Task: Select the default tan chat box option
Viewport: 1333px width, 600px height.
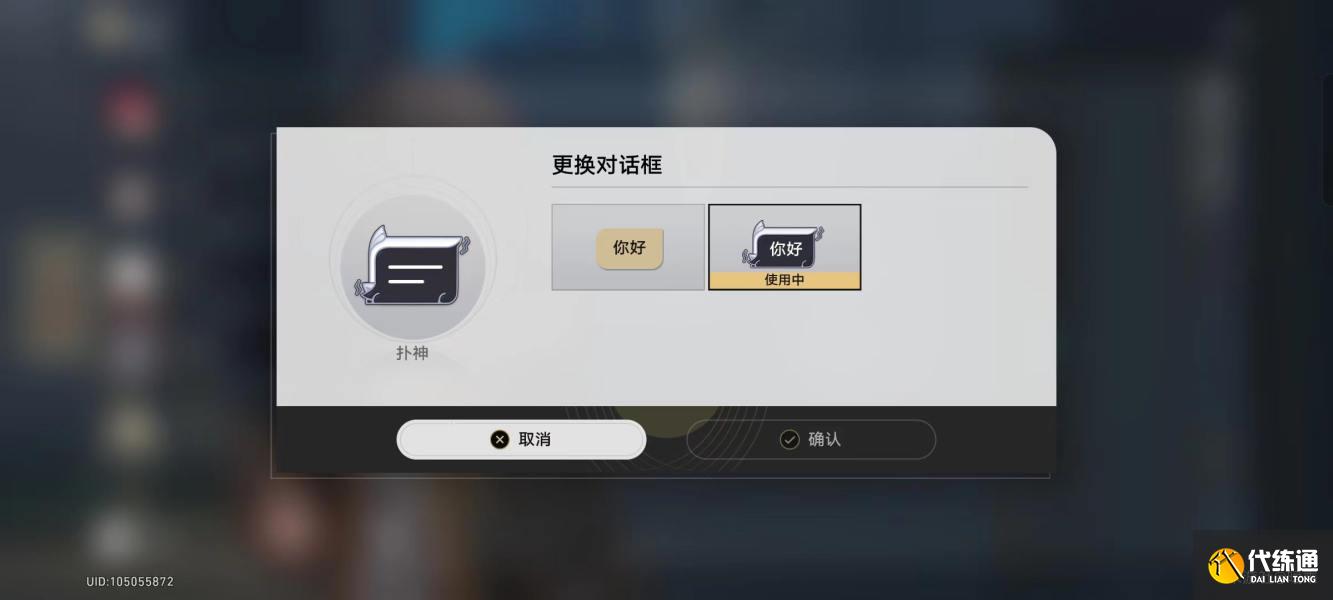Action: pyautogui.click(x=628, y=247)
